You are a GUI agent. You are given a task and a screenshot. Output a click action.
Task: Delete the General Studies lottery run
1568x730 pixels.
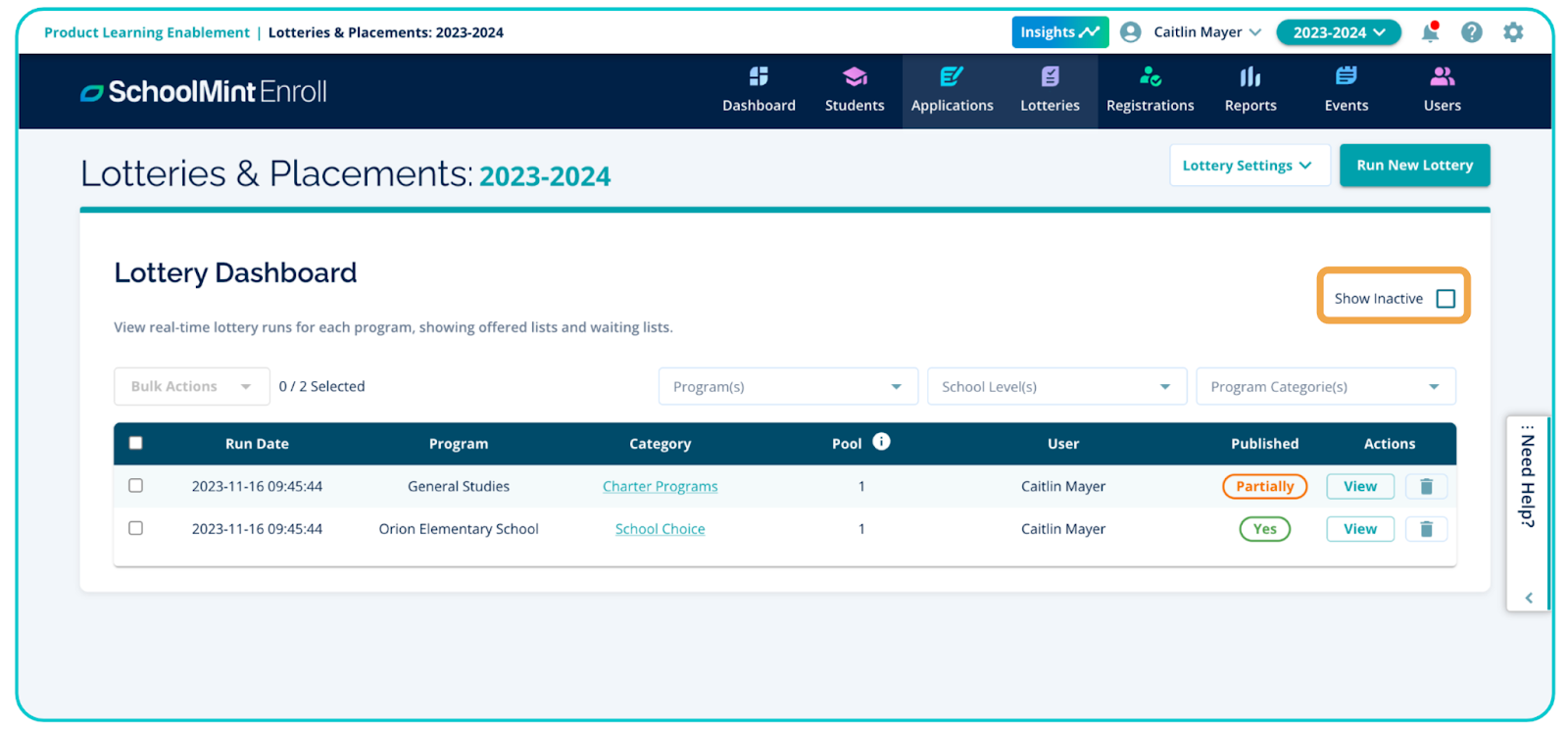(x=1426, y=487)
